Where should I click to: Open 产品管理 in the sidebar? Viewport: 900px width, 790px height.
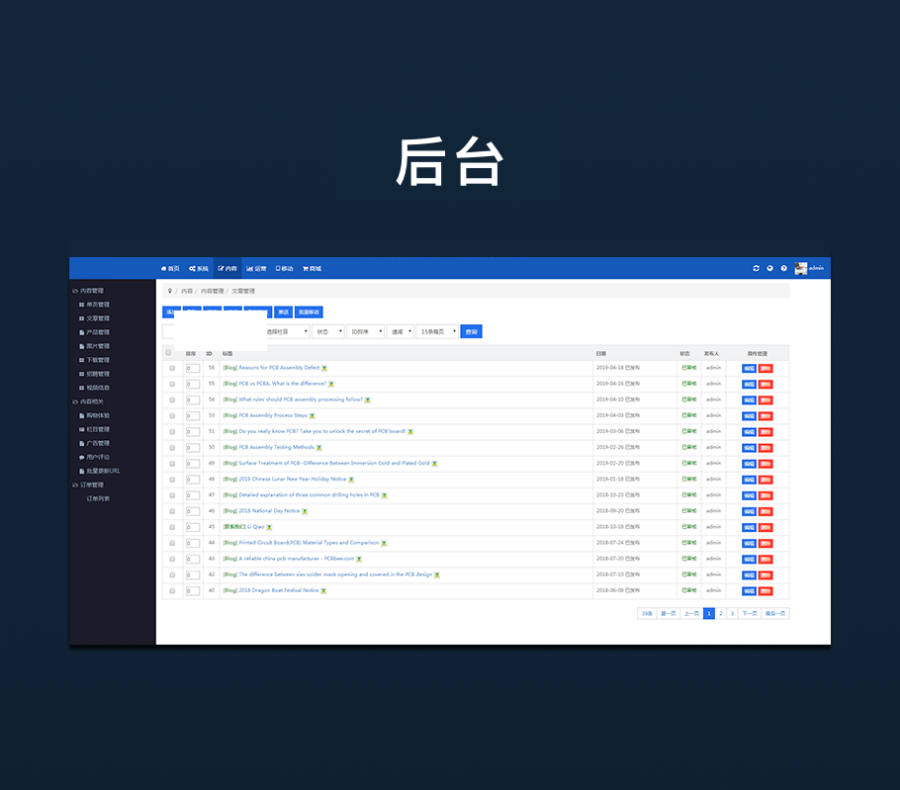[95, 332]
